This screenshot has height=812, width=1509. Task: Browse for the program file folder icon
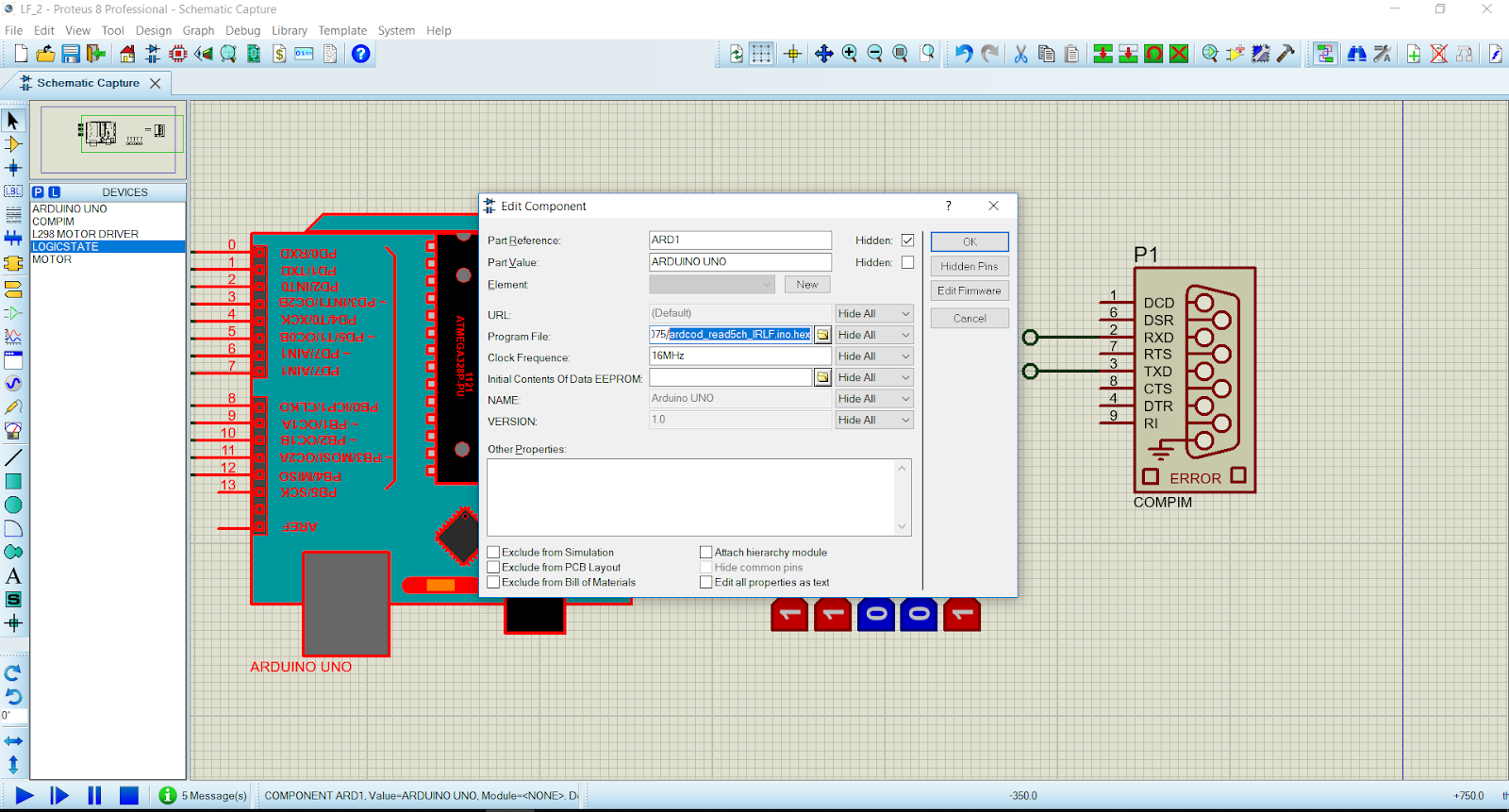coord(822,335)
